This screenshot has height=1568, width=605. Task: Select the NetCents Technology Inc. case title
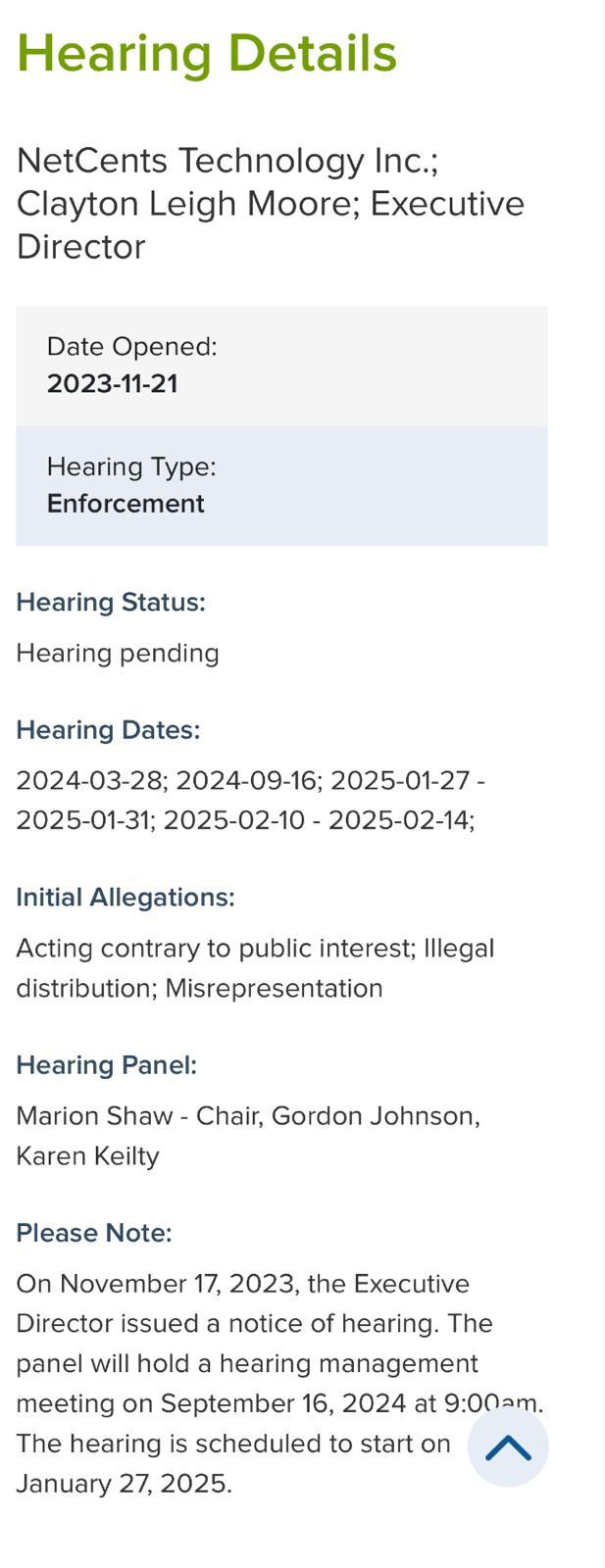227,161
